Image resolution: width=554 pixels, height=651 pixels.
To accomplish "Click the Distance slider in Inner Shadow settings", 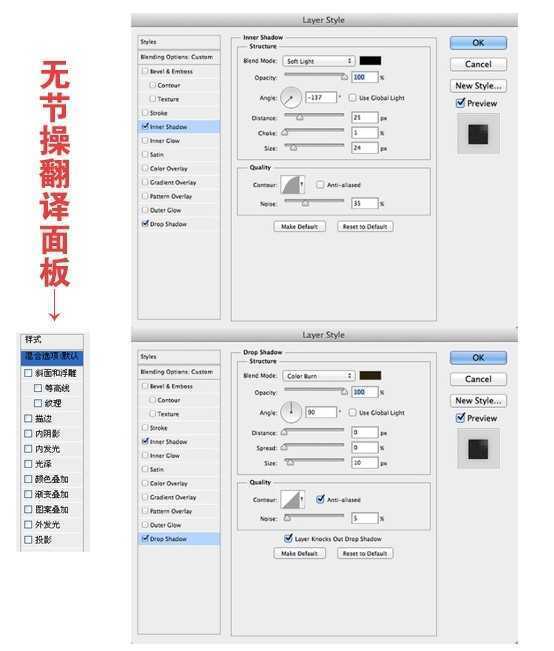I will 314,117.
